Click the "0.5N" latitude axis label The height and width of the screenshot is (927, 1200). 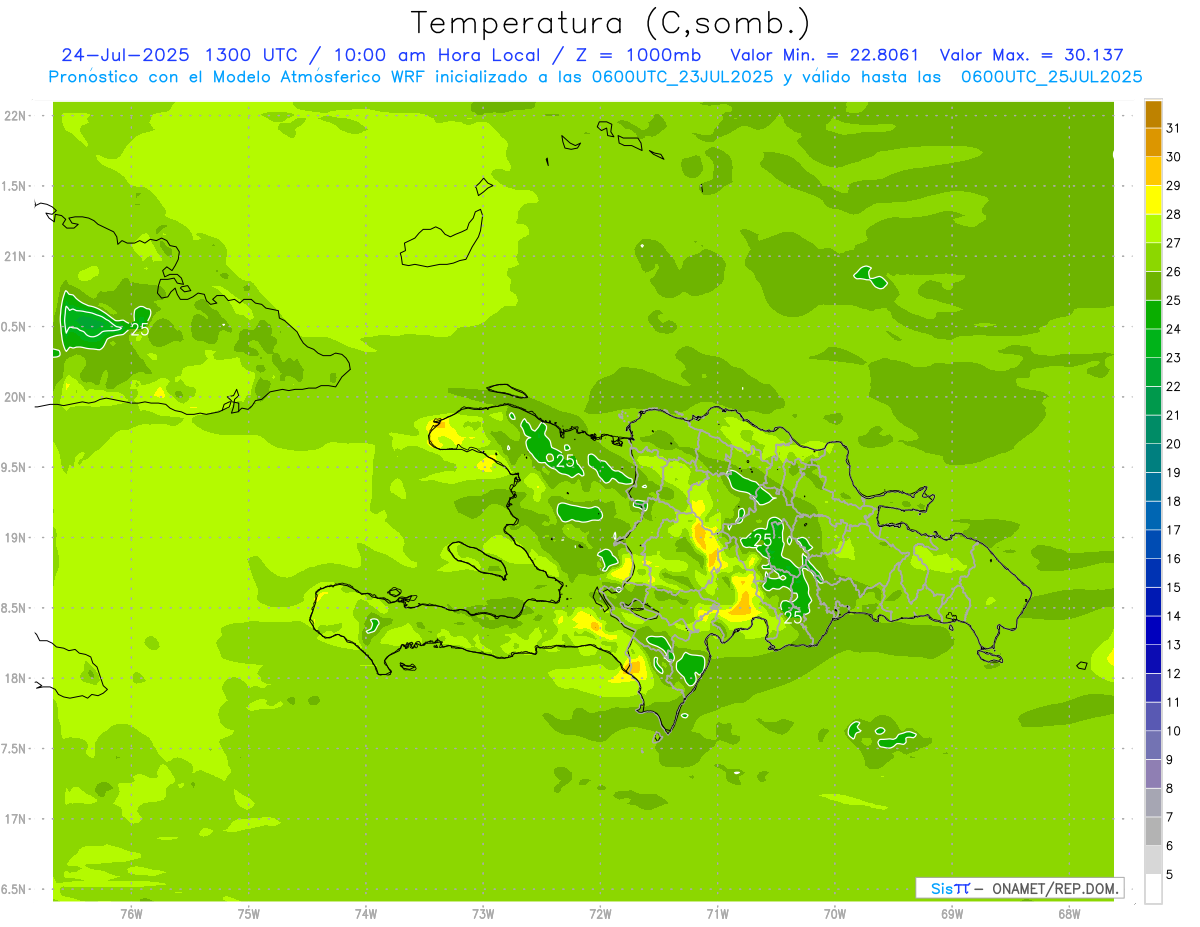pos(15,327)
